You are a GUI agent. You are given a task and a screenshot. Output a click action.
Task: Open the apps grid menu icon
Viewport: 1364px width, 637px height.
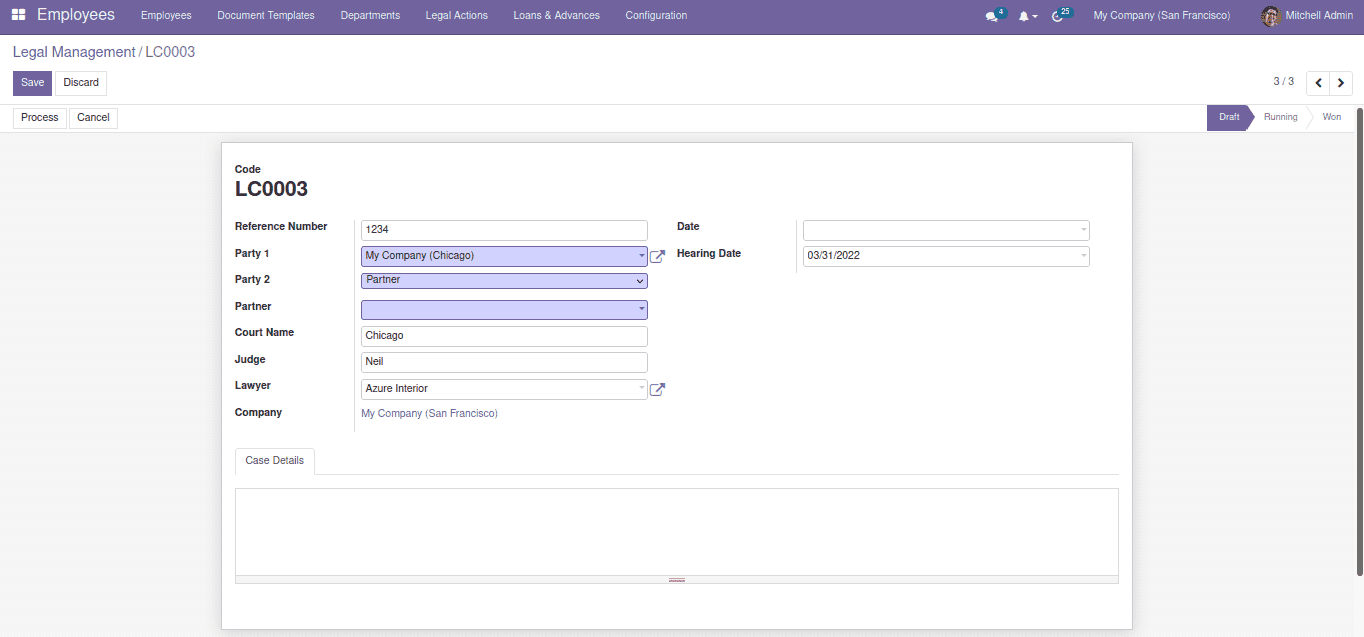[x=18, y=15]
